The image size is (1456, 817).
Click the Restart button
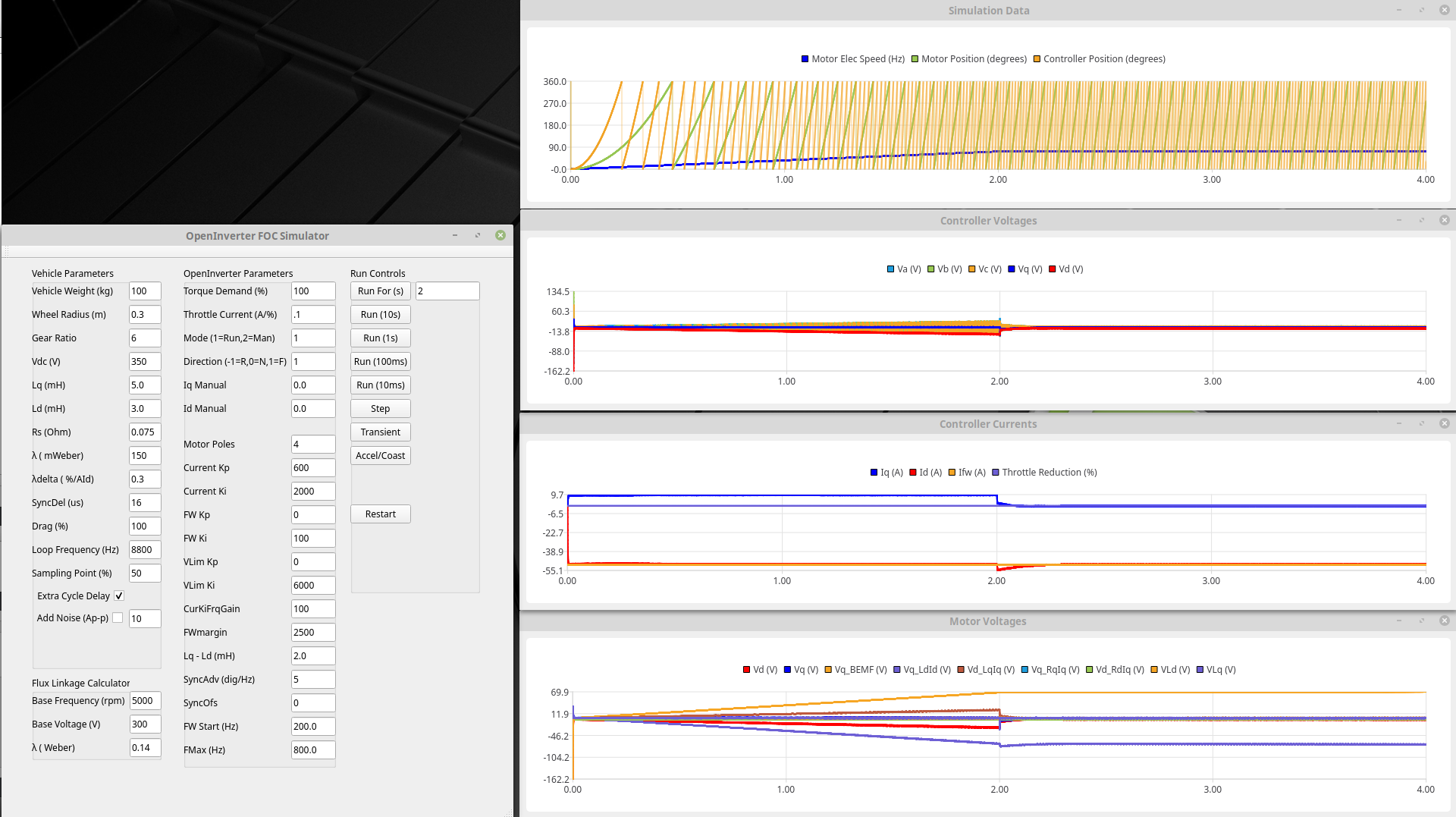(380, 514)
